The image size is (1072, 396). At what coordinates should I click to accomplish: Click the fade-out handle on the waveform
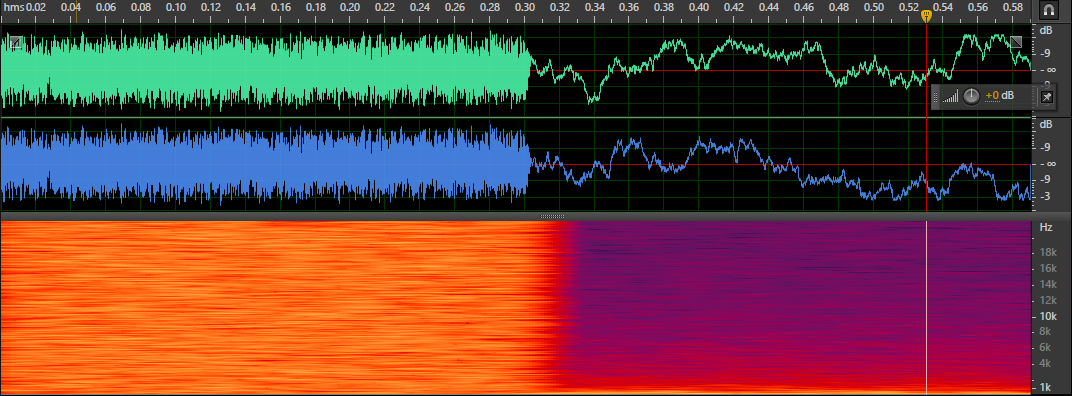pos(1016,42)
